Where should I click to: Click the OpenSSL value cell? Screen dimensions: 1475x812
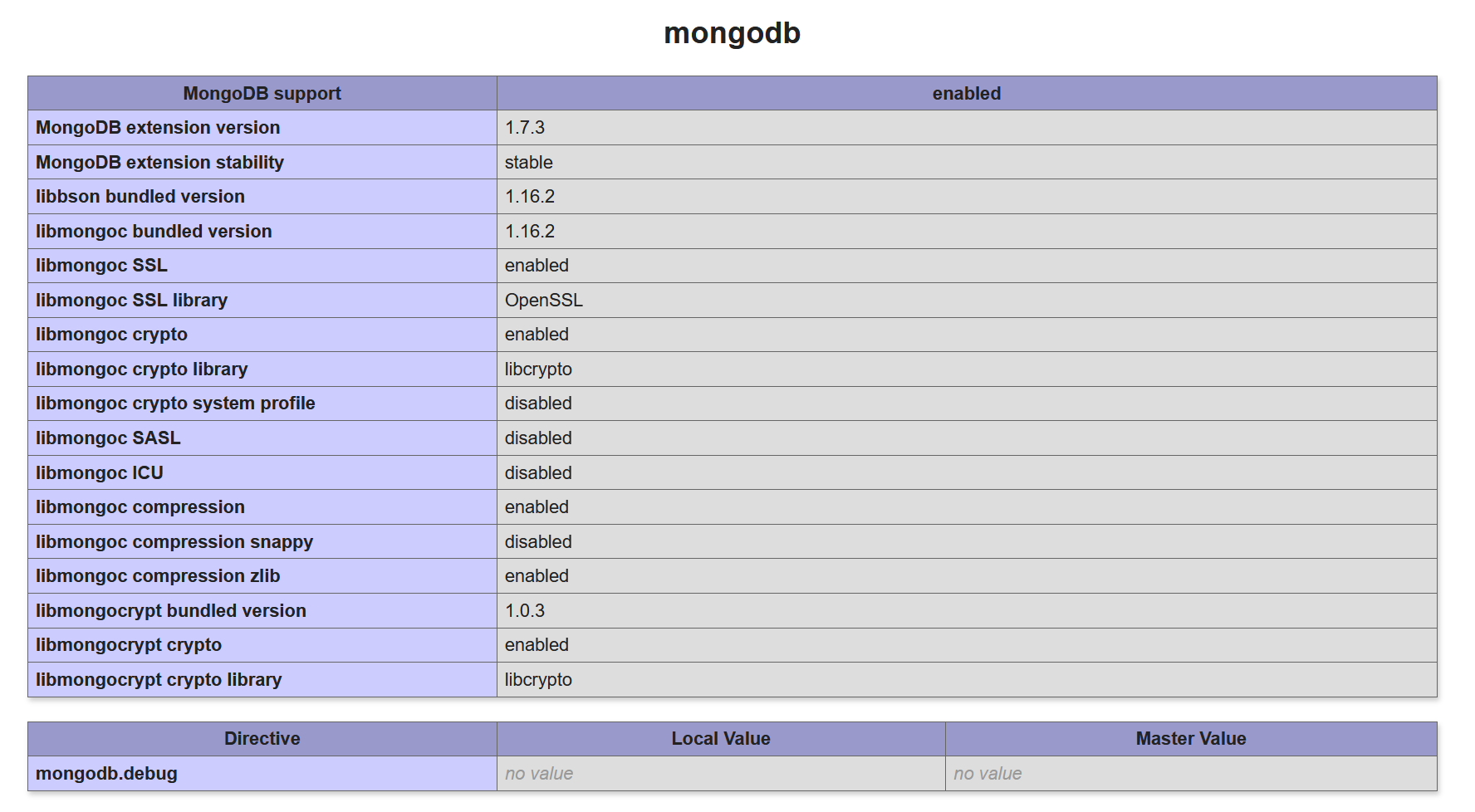544,301
